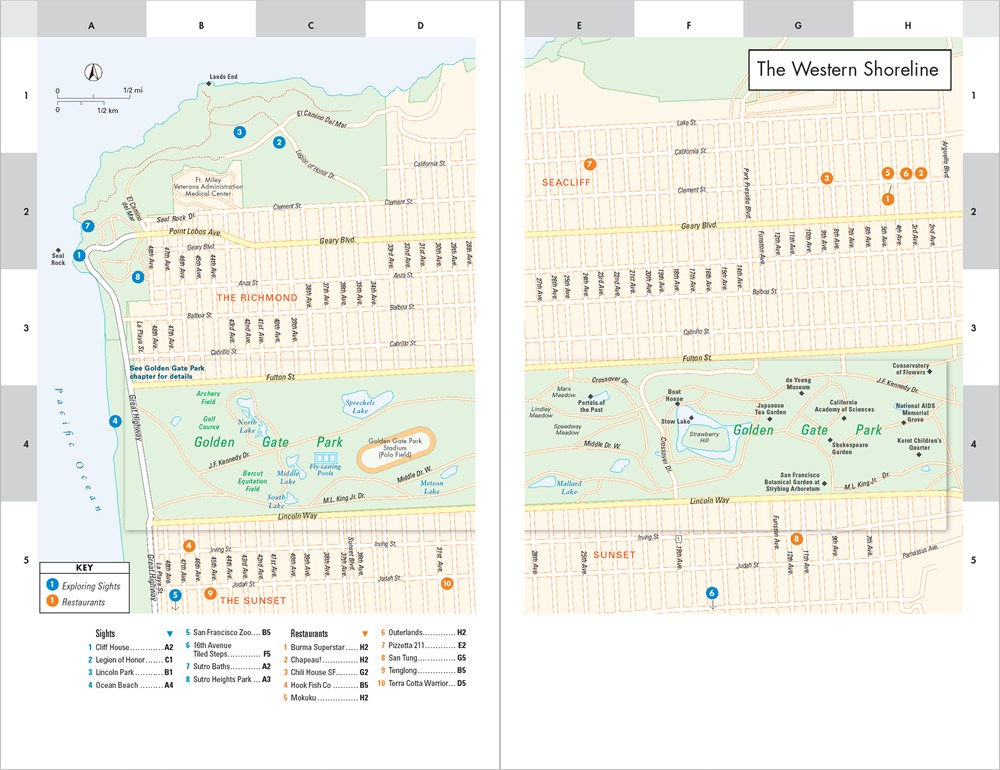This screenshot has height=770, width=1000.
Task: Click orange marker 10 near 31st Ave.
Action: click(446, 583)
